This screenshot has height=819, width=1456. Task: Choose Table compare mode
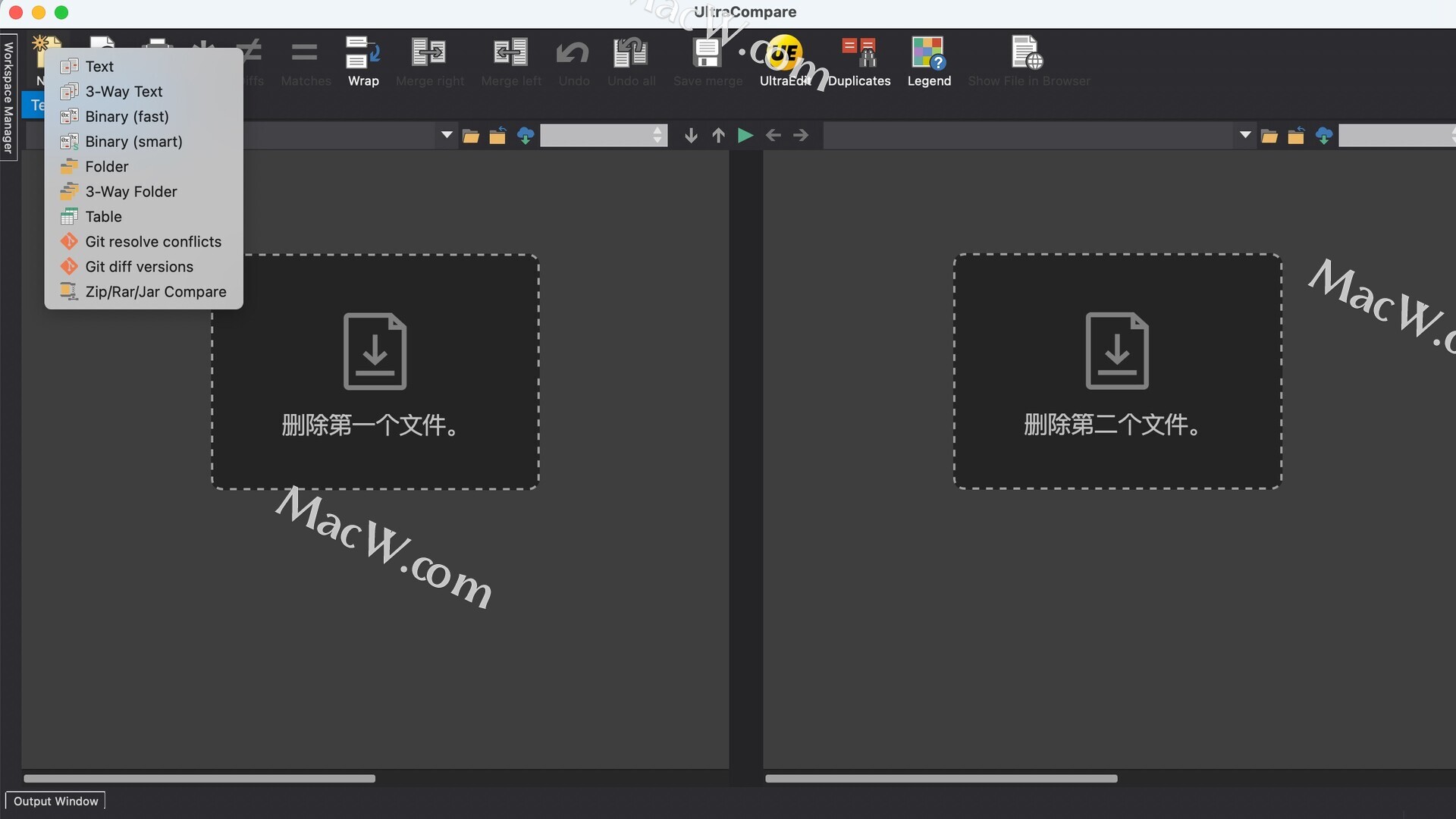tap(144, 216)
